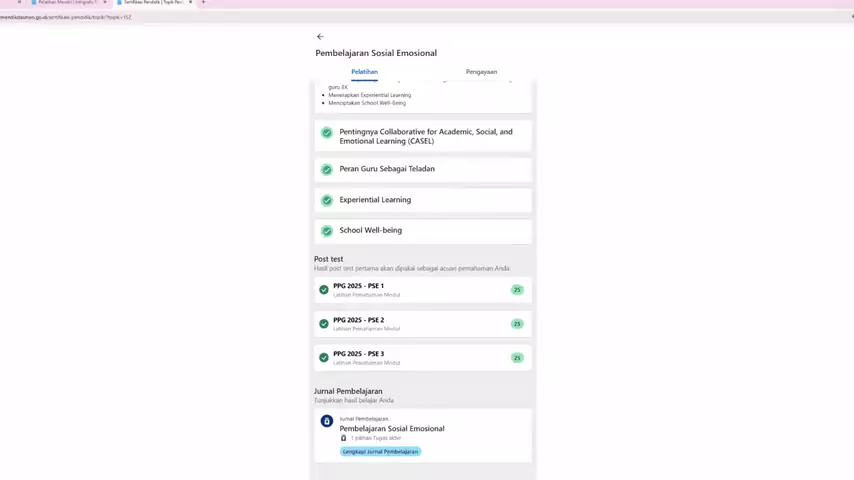
Task: Click the completed check for PPG 2025 - PSE 1
Action: click(324, 290)
